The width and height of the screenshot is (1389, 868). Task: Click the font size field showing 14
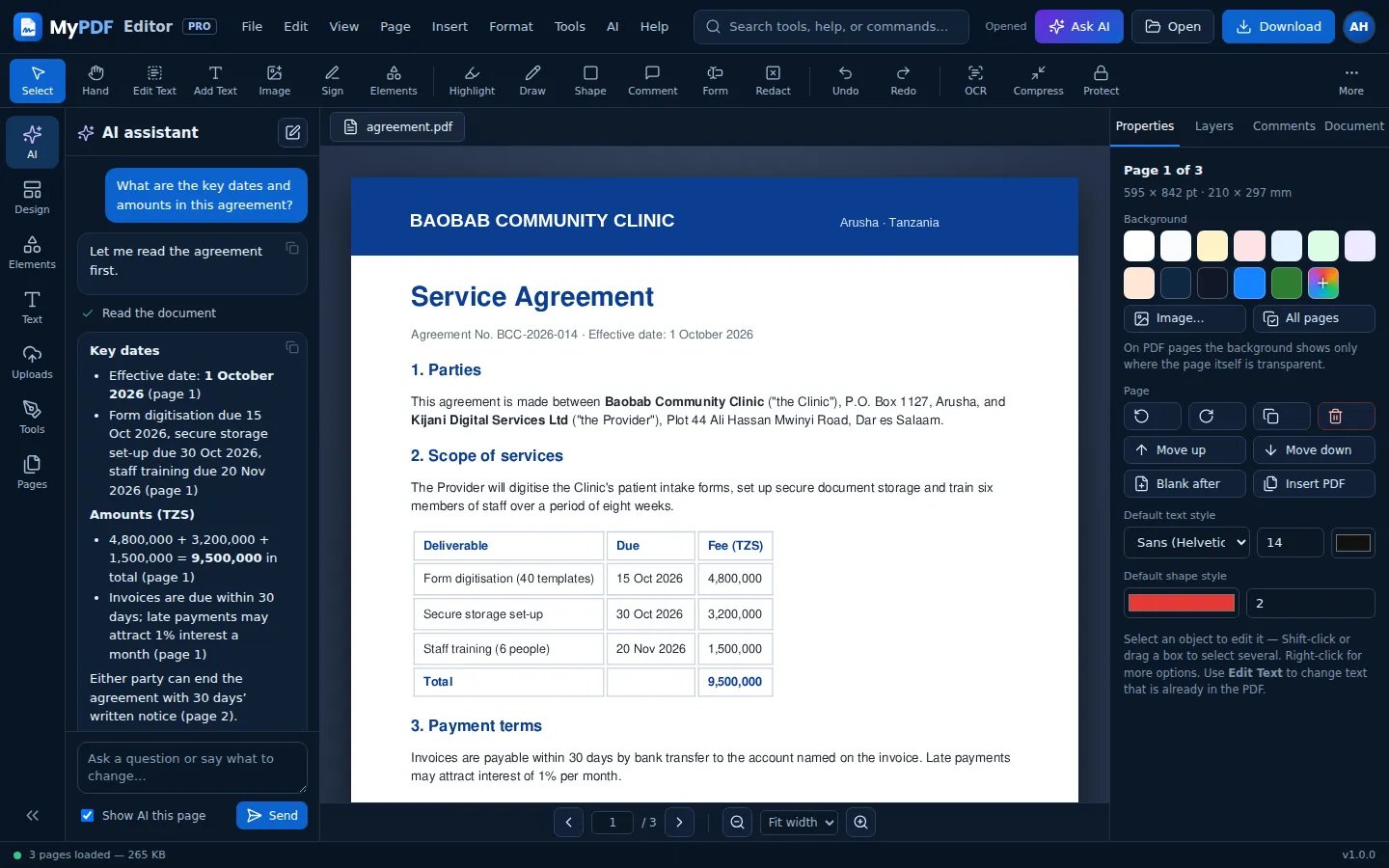[1290, 542]
